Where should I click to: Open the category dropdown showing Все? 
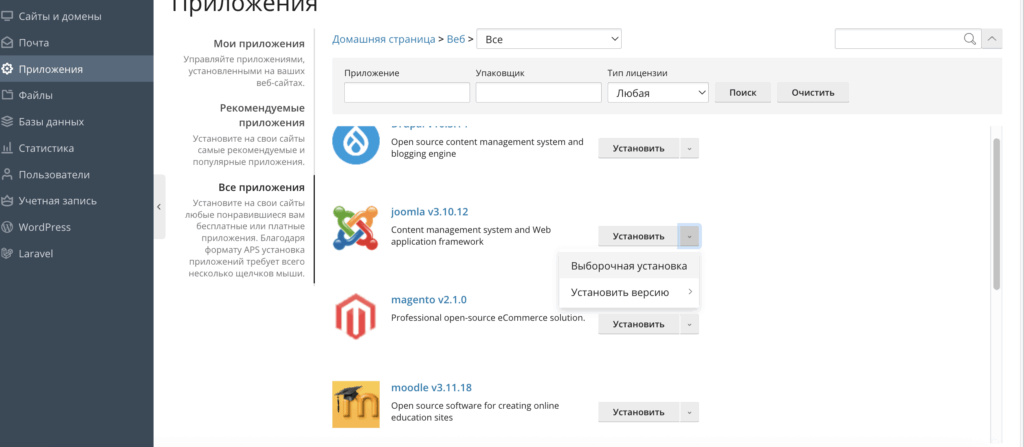549,39
